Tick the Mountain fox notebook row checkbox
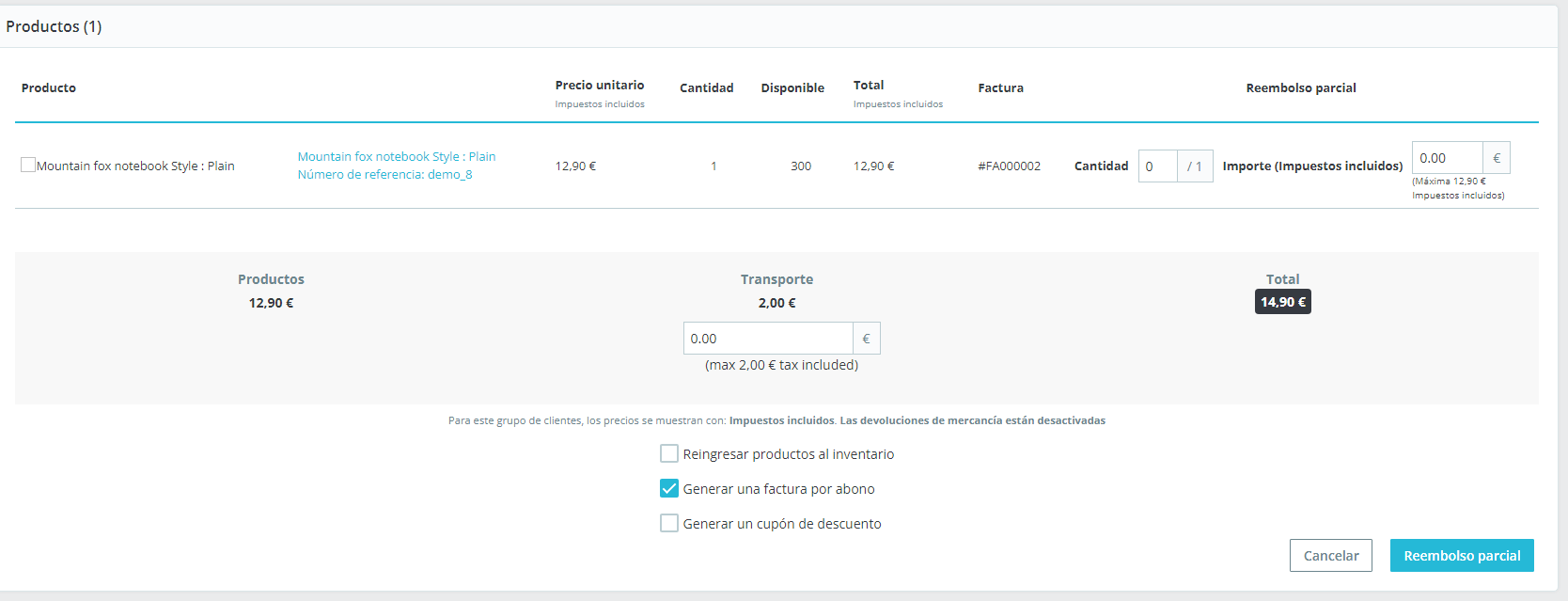The width and height of the screenshot is (1568, 601). coord(28,165)
